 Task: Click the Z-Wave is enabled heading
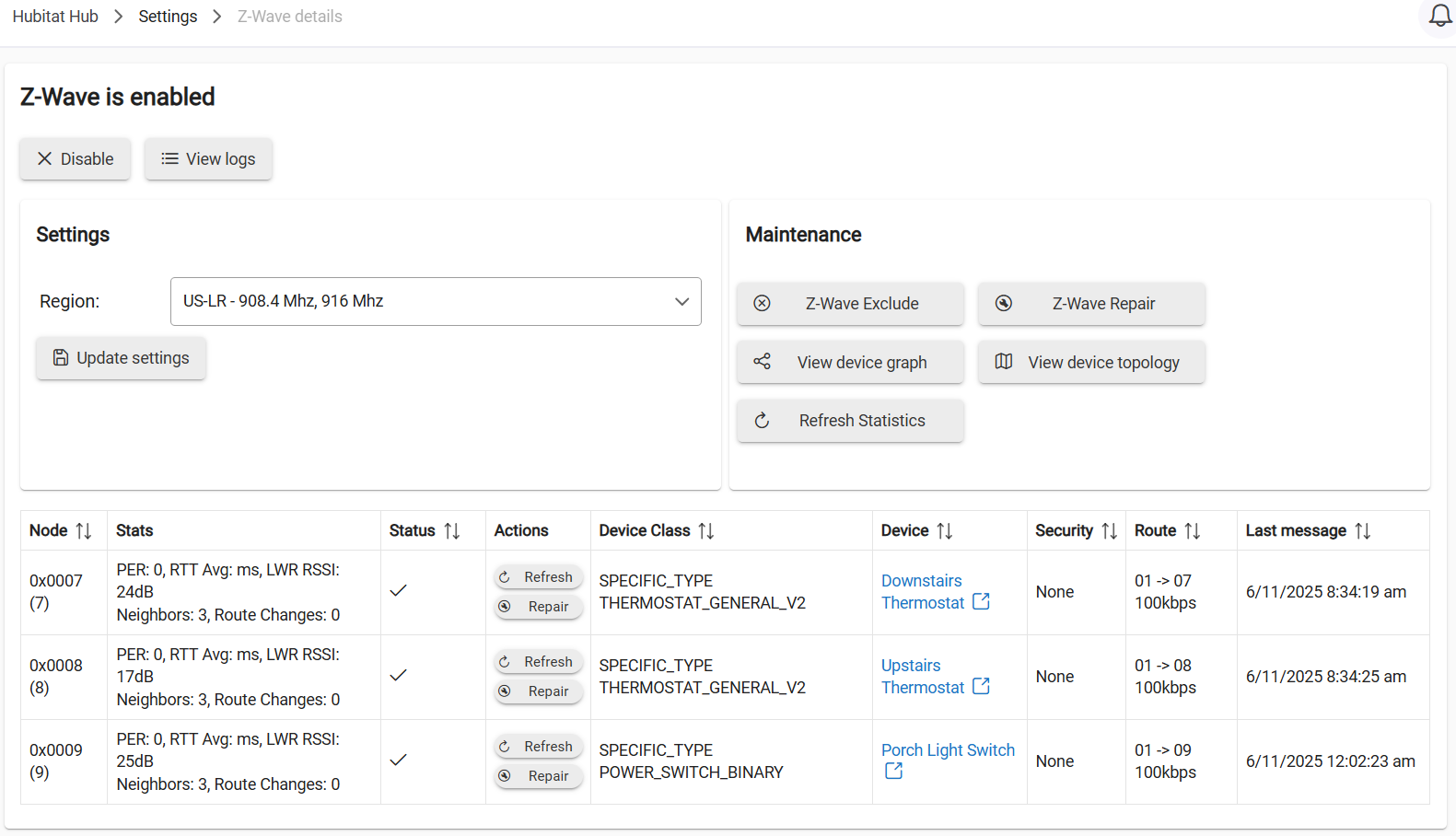(118, 97)
